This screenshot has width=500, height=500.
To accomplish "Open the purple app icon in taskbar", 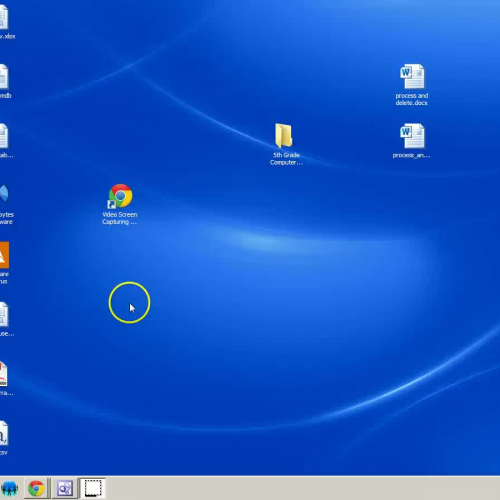I will tap(65, 489).
